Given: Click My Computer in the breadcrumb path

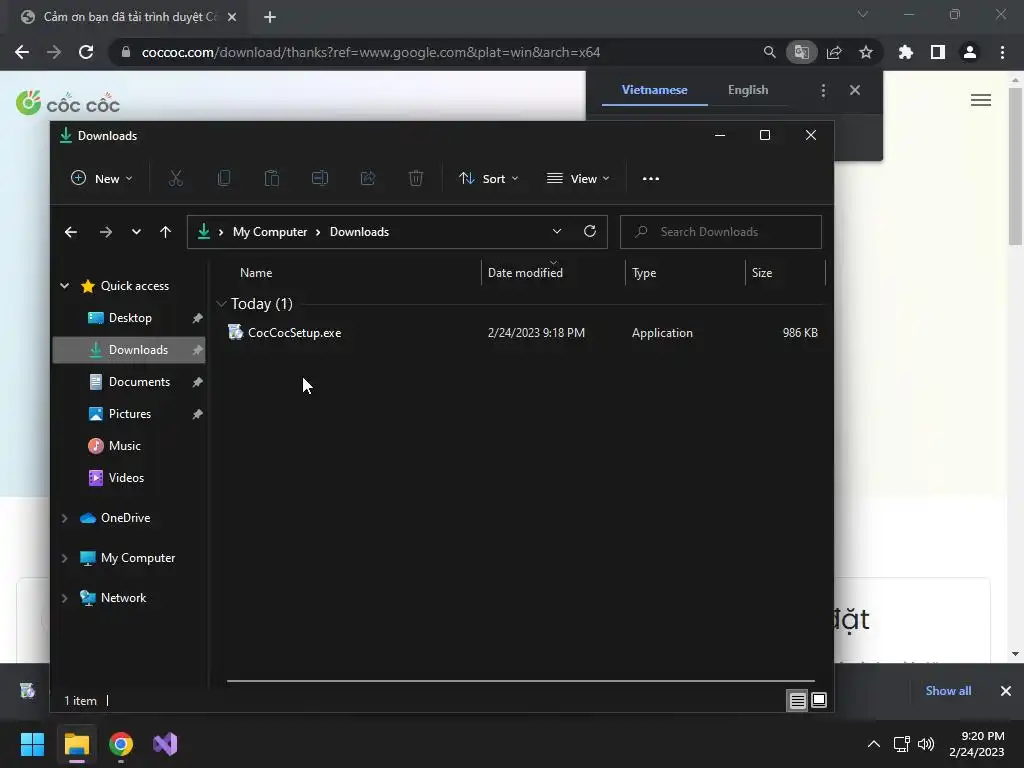Looking at the screenshot, I should [x=270, y=232].
